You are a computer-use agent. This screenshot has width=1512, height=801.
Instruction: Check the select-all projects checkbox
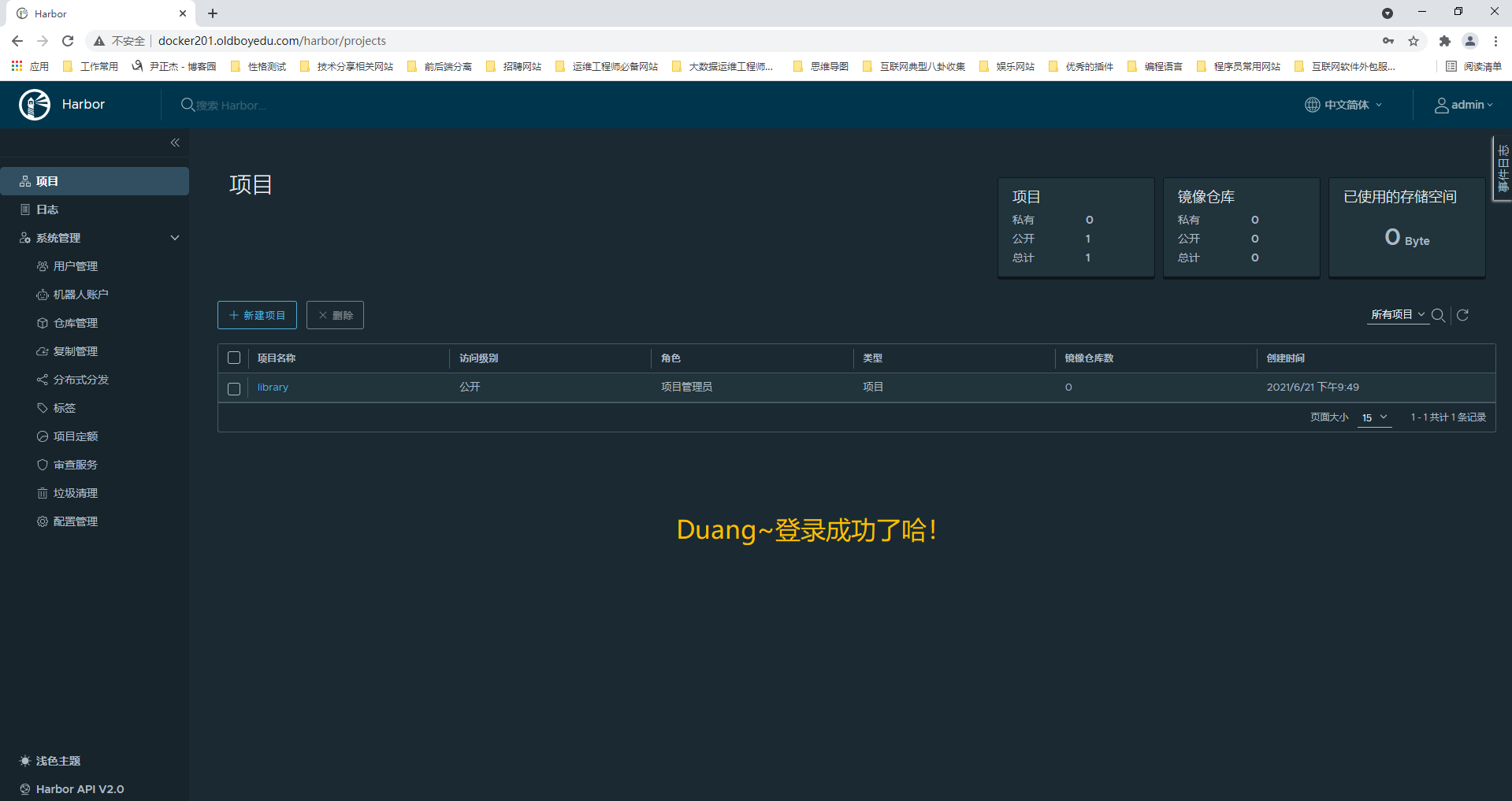(x=234, y=358)
